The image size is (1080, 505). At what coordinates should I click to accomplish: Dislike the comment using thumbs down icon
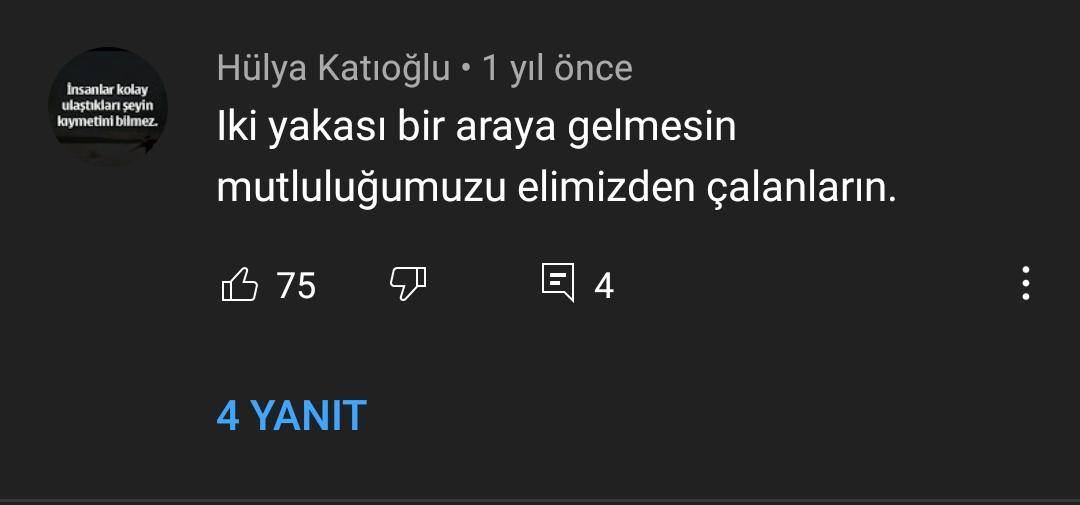click(408, 283)
